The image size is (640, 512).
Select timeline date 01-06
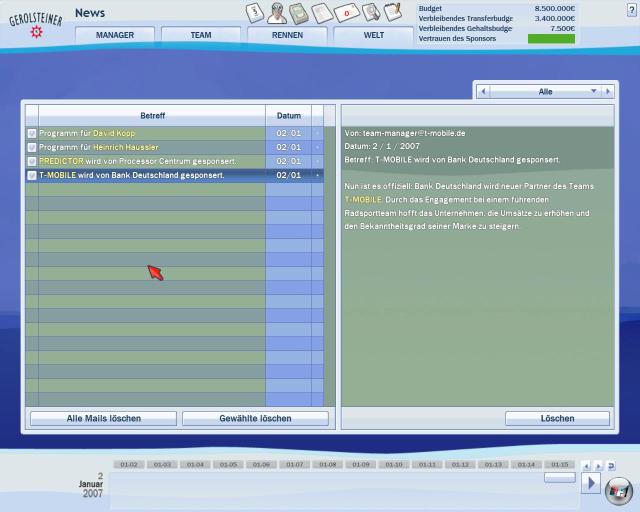point(261,465)
